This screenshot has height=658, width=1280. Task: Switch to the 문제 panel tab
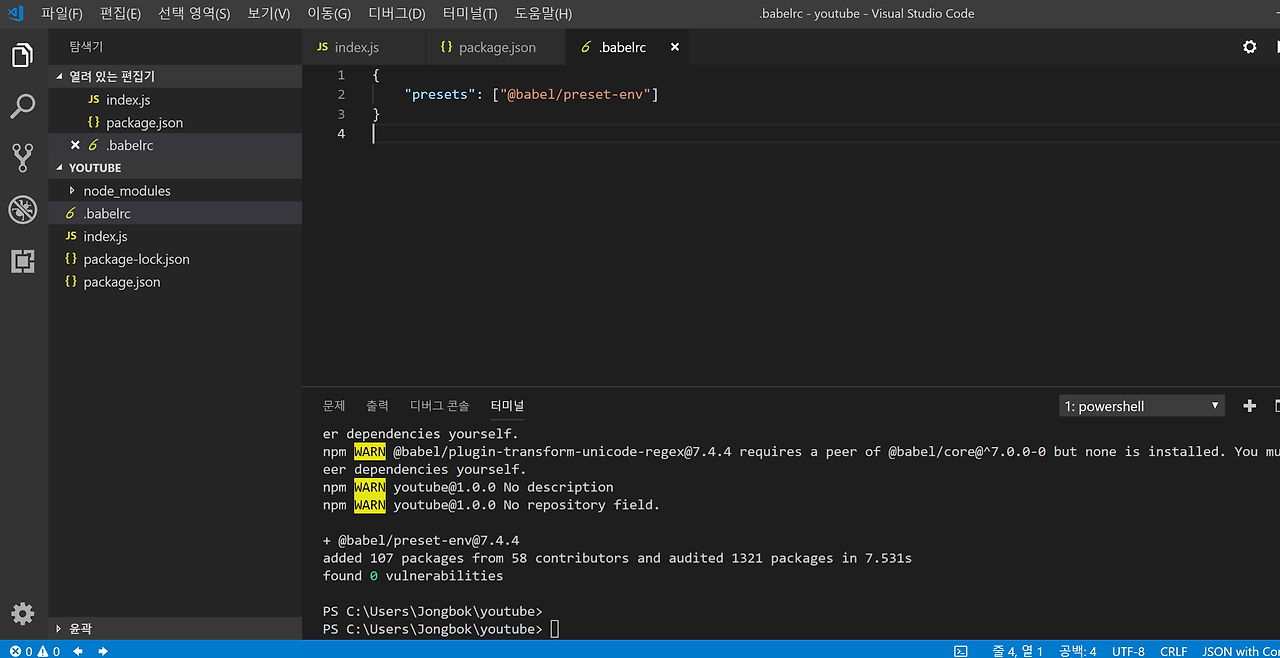334,406
